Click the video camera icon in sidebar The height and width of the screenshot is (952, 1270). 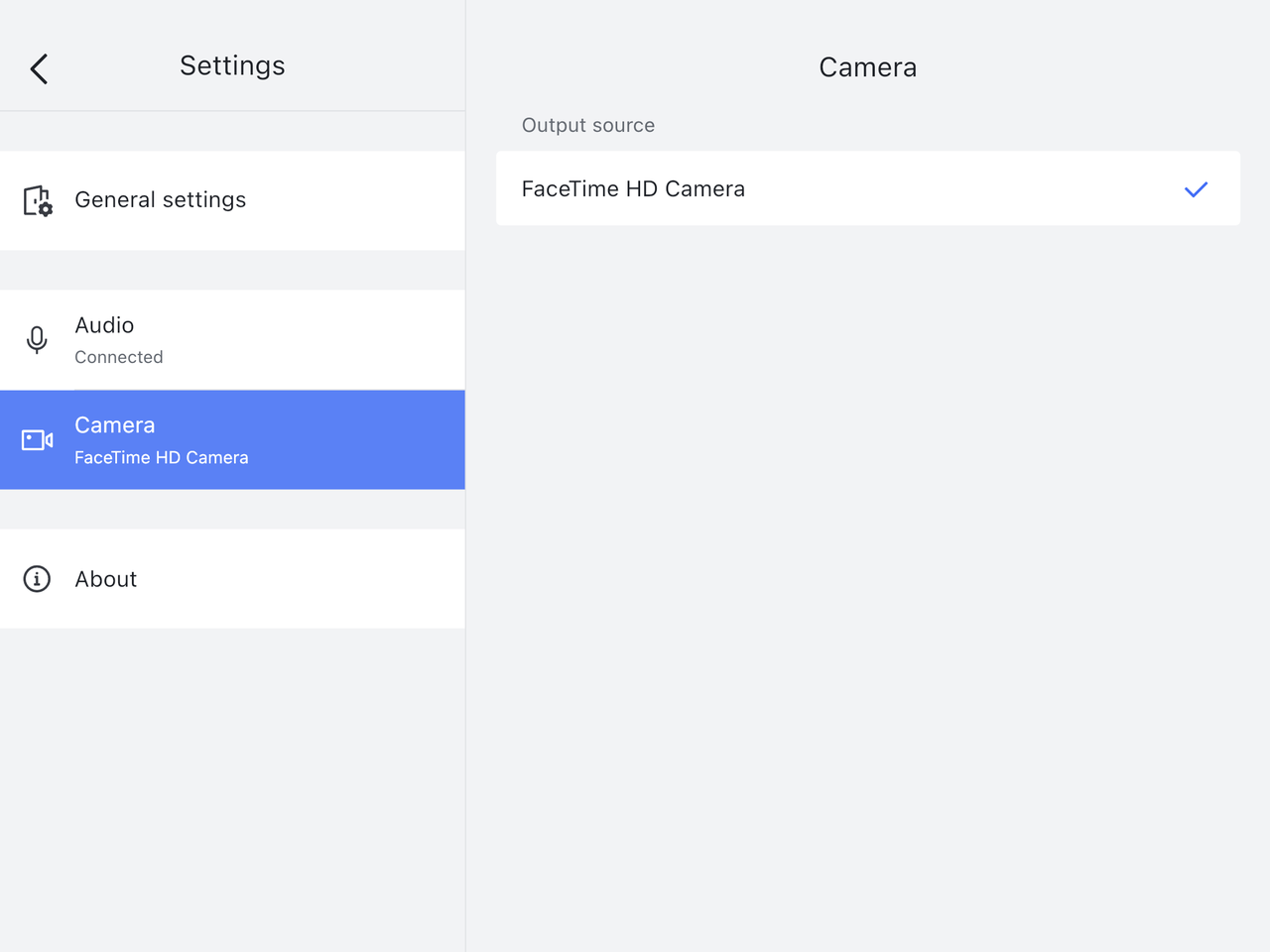(38, 439)
